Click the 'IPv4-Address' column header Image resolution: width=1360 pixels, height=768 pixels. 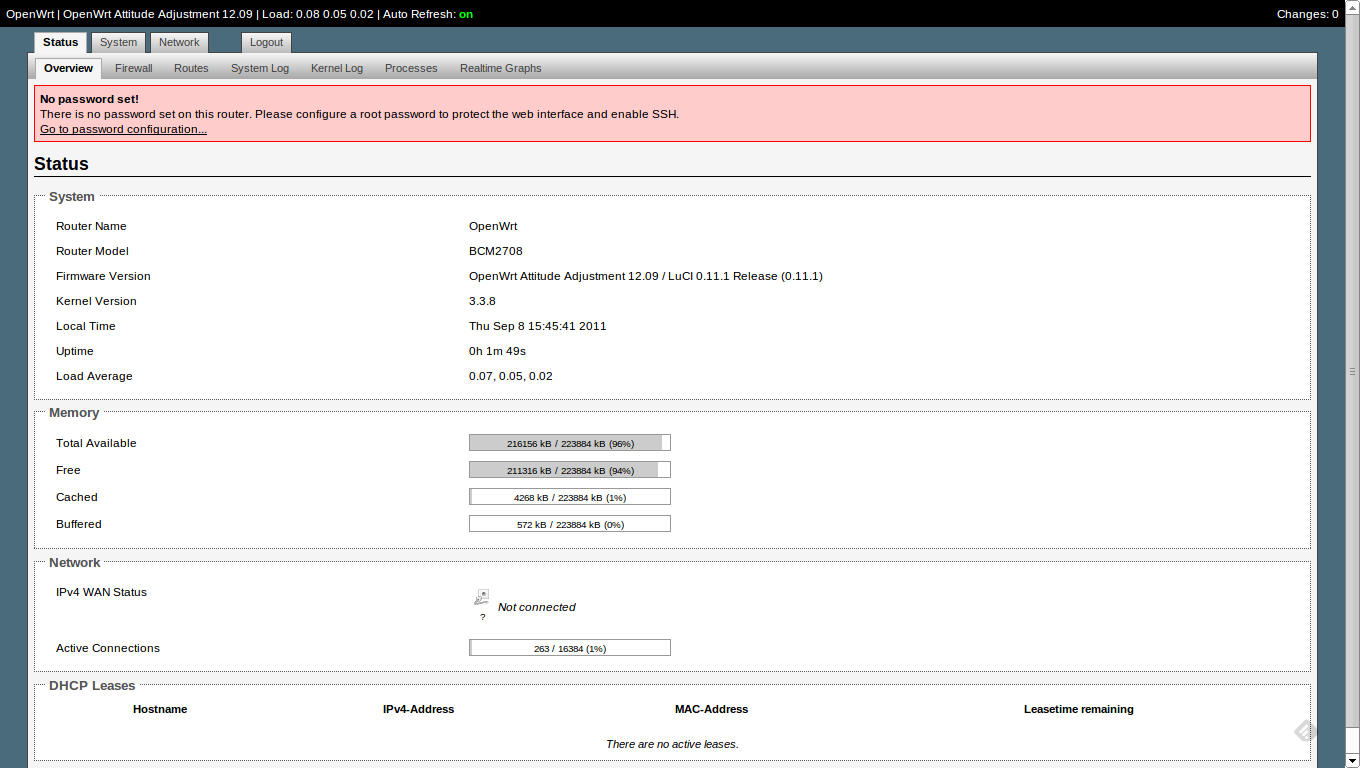(x=418, y=709)
